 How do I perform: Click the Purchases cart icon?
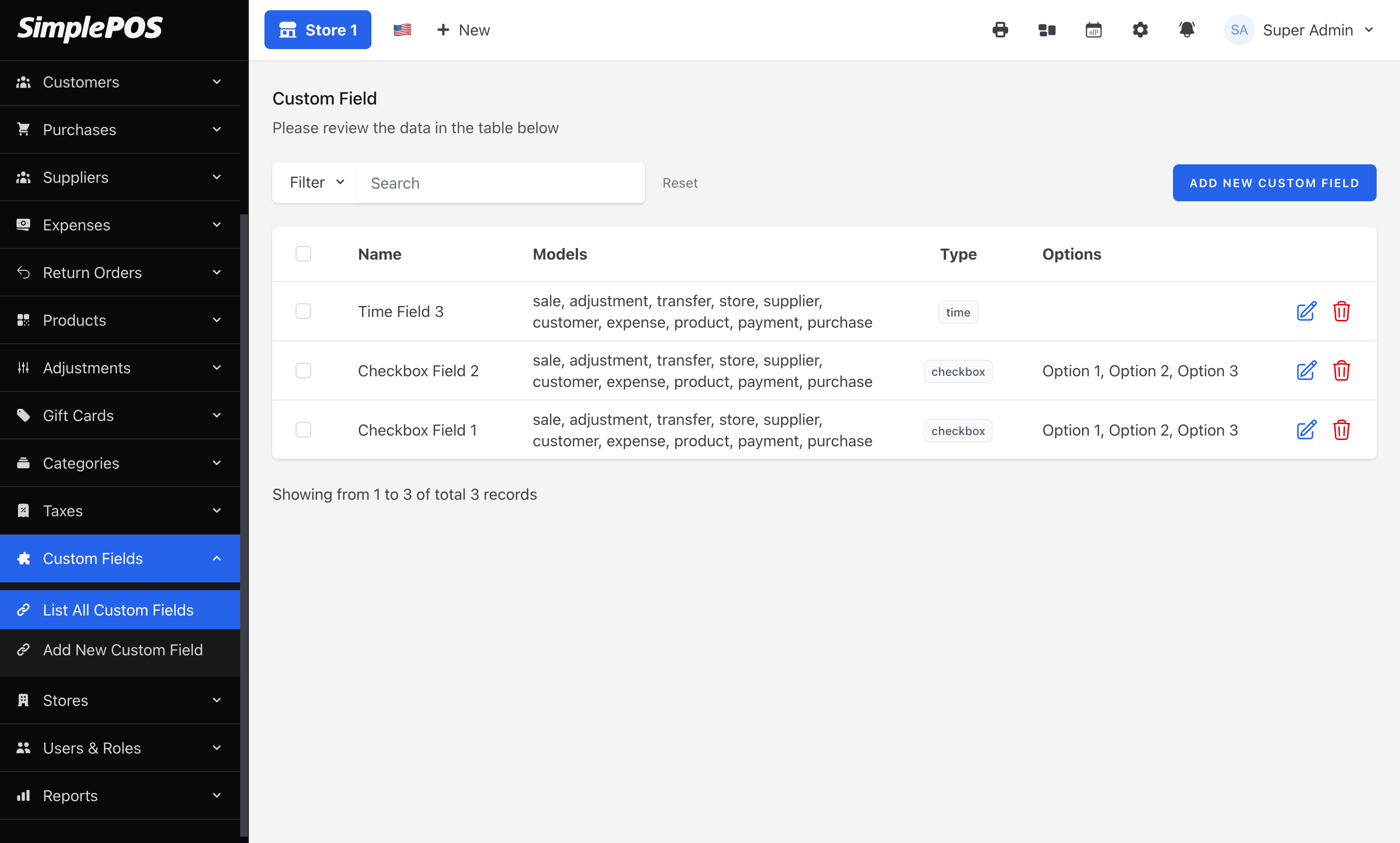[x=23, y=129]
